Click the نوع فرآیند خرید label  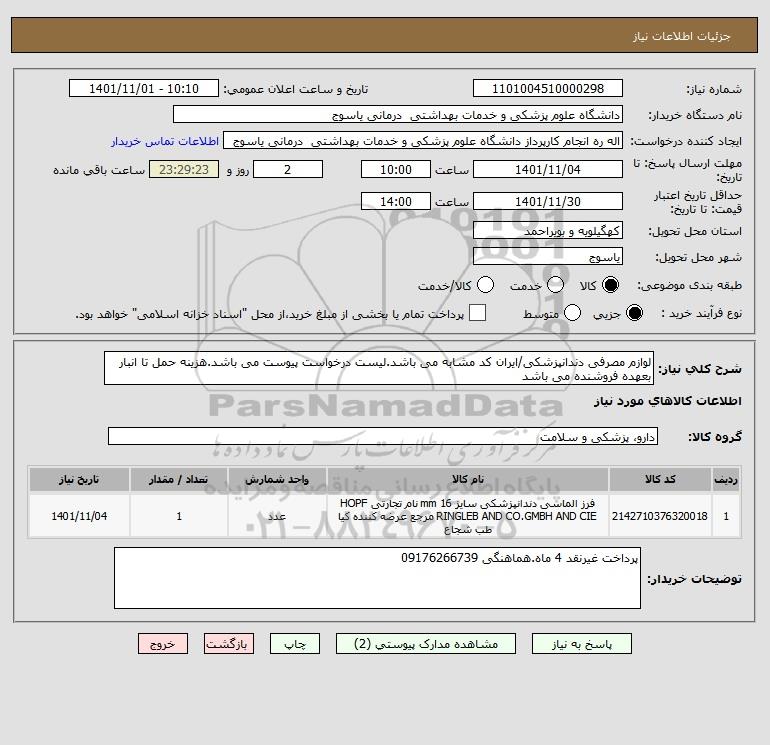pyautogui.click(x=701, y=313)
